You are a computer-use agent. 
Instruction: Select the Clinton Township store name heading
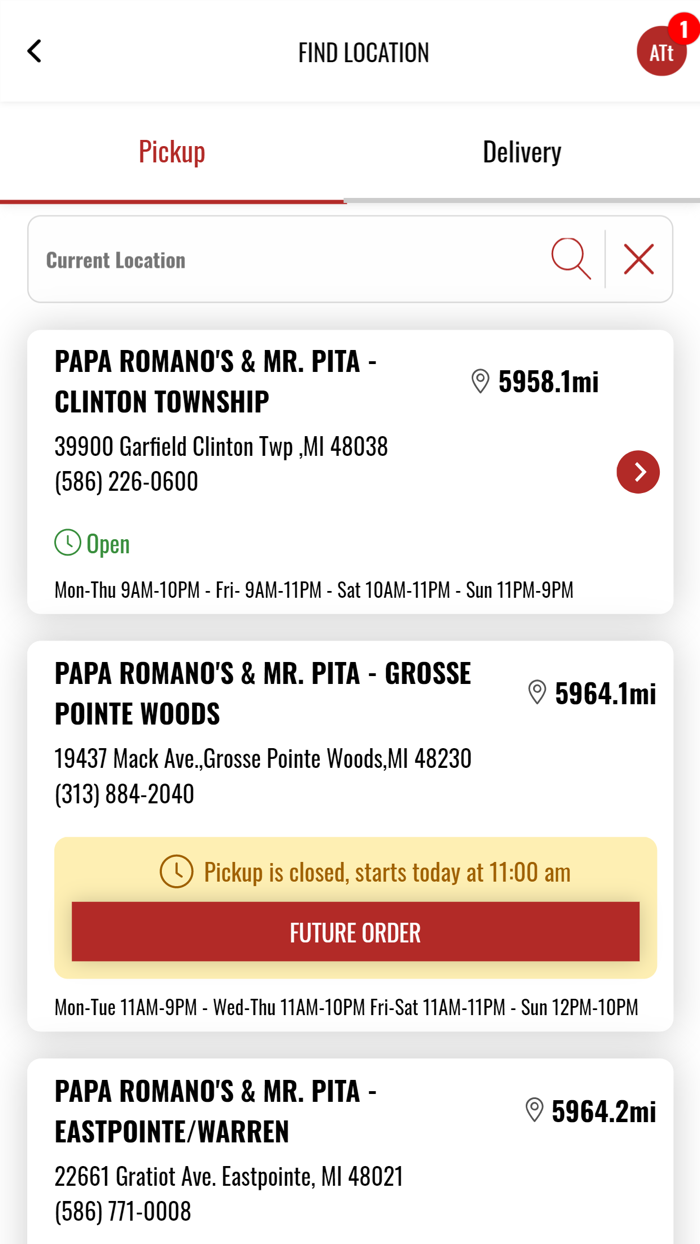(215, 381)
